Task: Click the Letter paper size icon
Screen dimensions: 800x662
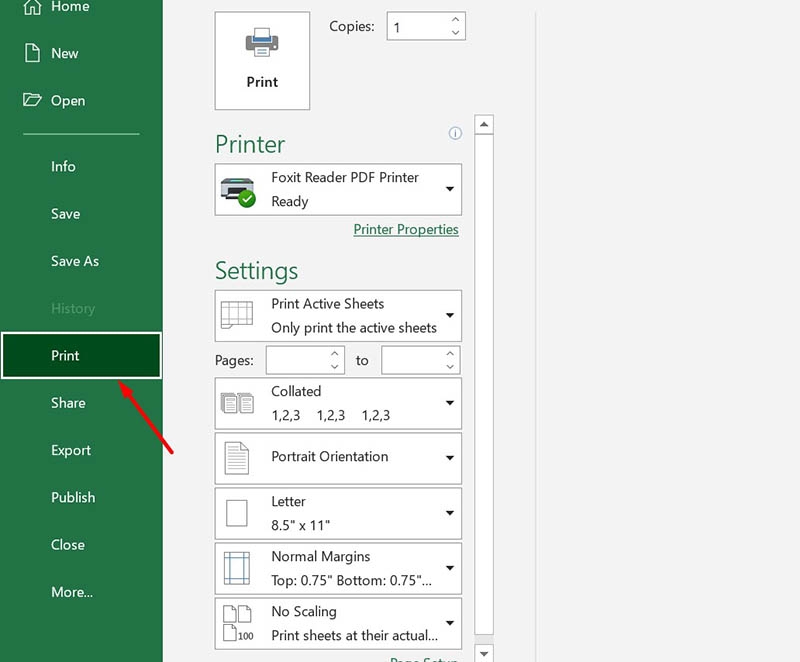Action: click(239, 513)
